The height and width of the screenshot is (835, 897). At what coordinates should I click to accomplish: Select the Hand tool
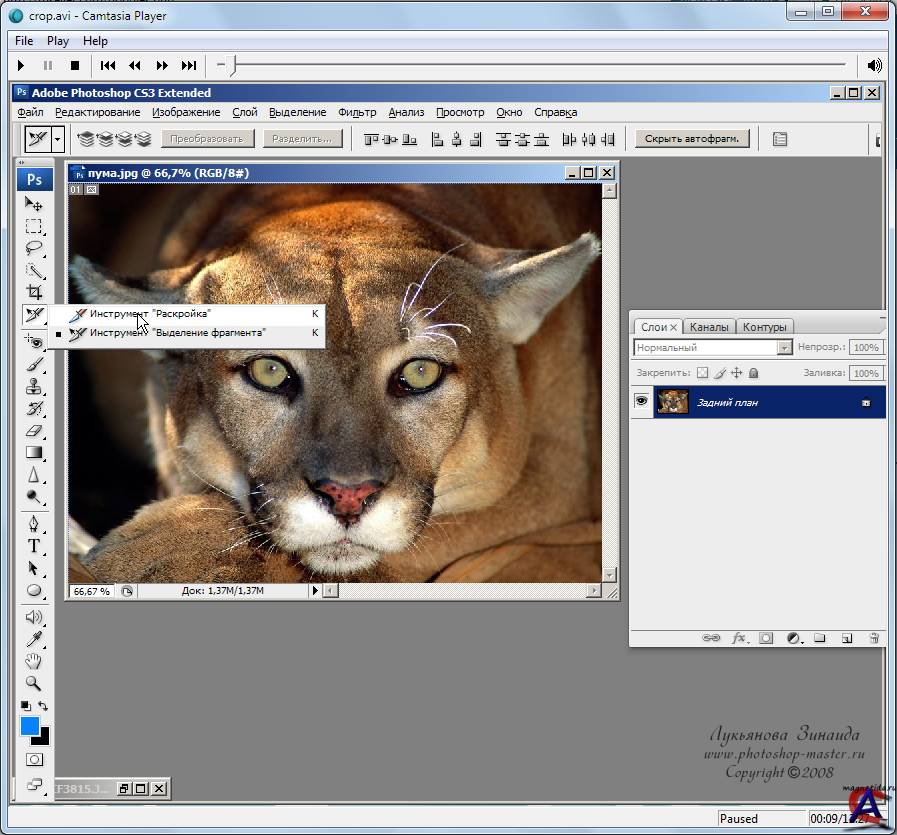[34, 661]
